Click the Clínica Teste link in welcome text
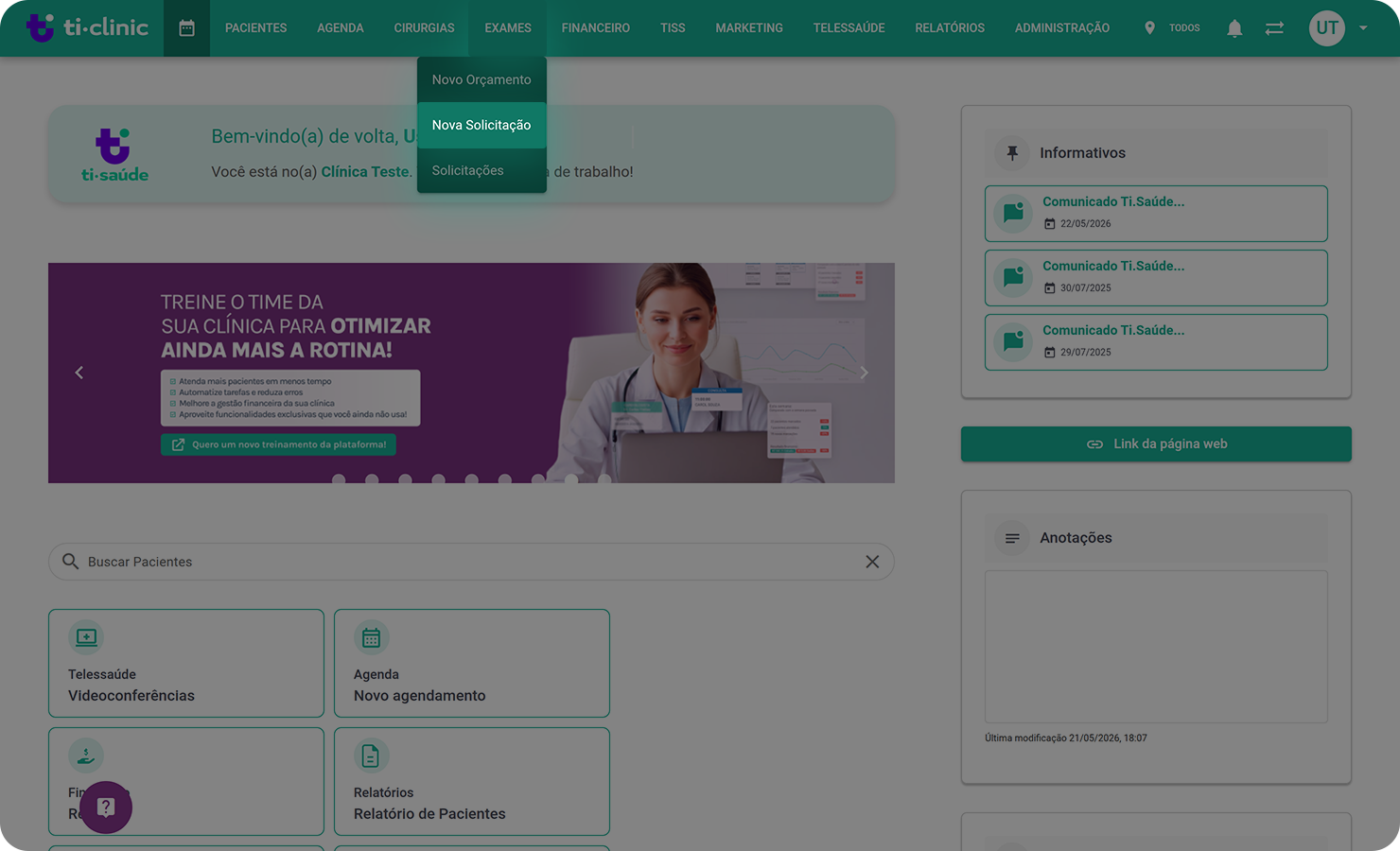 coord(365,172)
